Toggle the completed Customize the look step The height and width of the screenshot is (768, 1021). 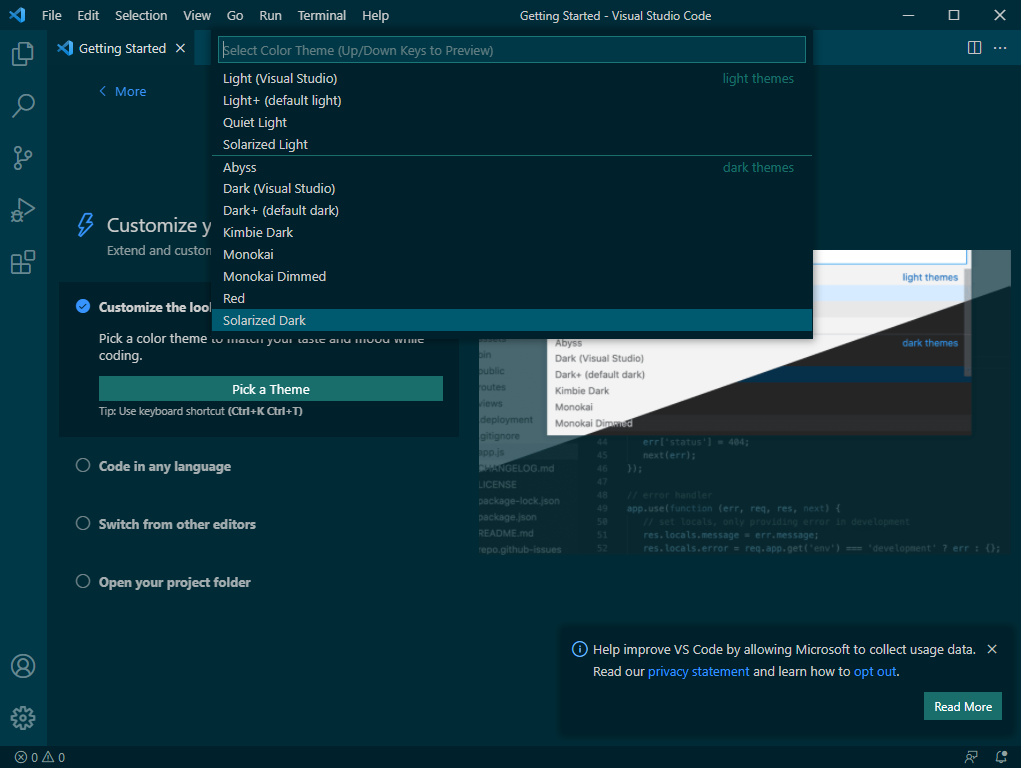(83, 306)
